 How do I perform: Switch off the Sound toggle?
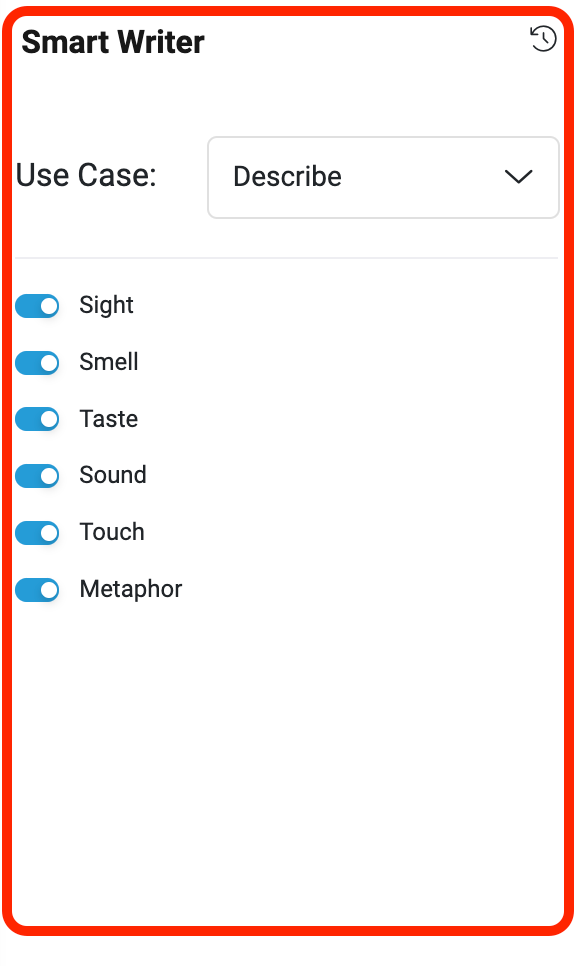pyautogui.click(x=37, y=476)
